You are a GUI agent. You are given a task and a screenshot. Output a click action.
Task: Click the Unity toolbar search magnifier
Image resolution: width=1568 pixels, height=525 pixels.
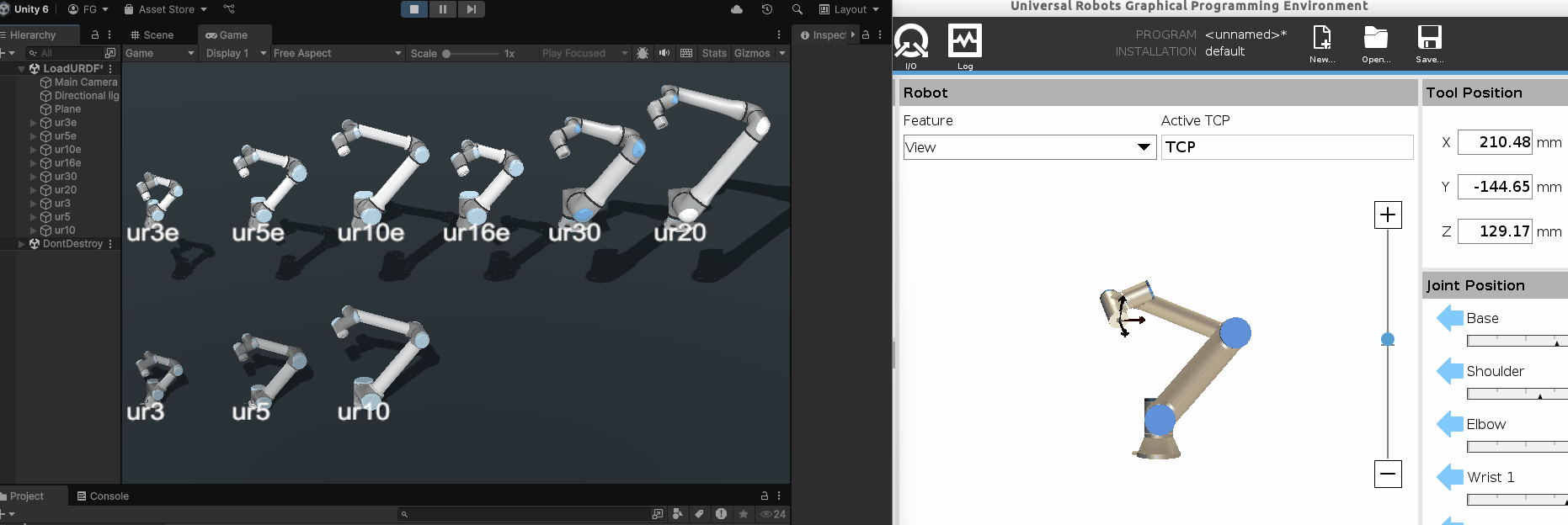click(797, 9)
